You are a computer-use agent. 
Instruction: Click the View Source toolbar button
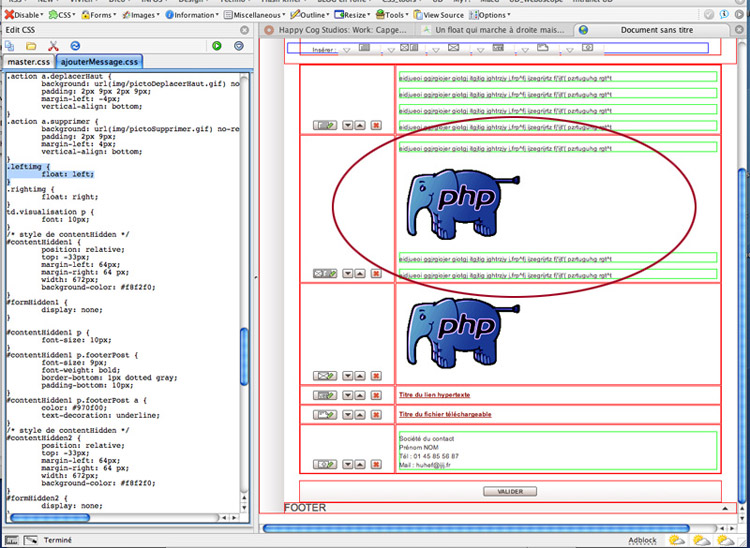[x=438, y=15]
